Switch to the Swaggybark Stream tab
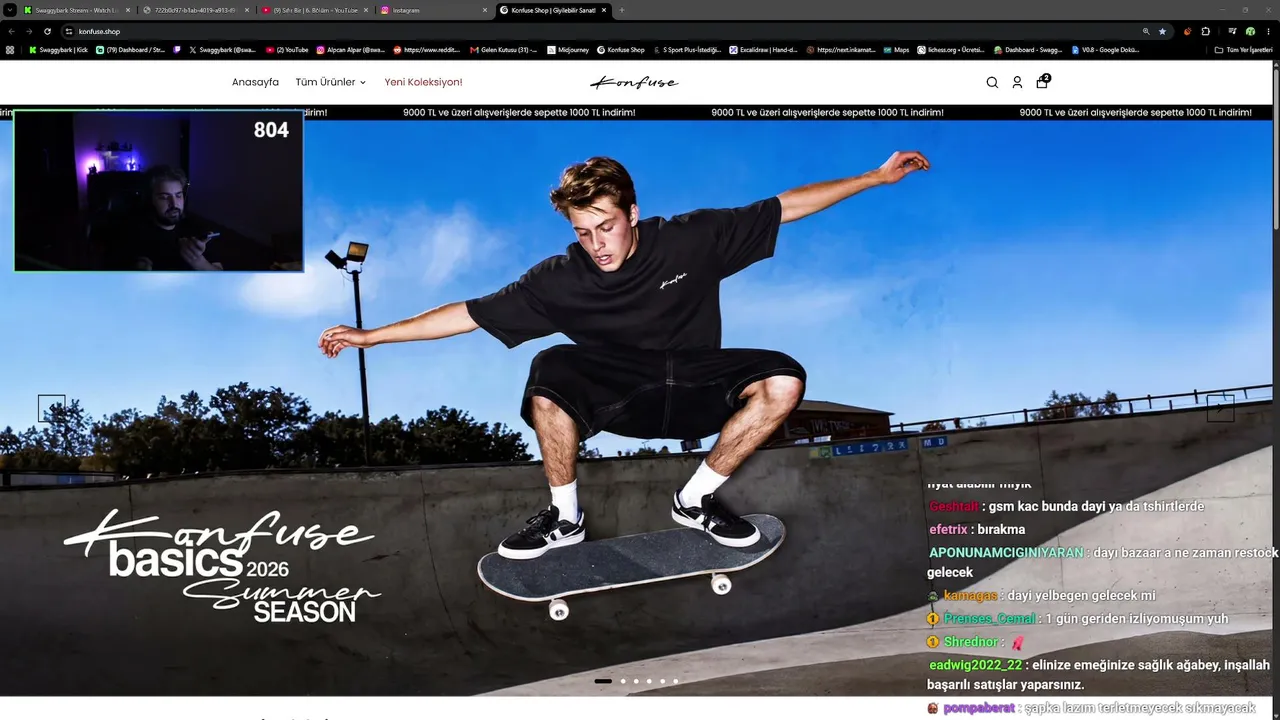The height and width of the screenshot is (720, 1280). point(77,10)
